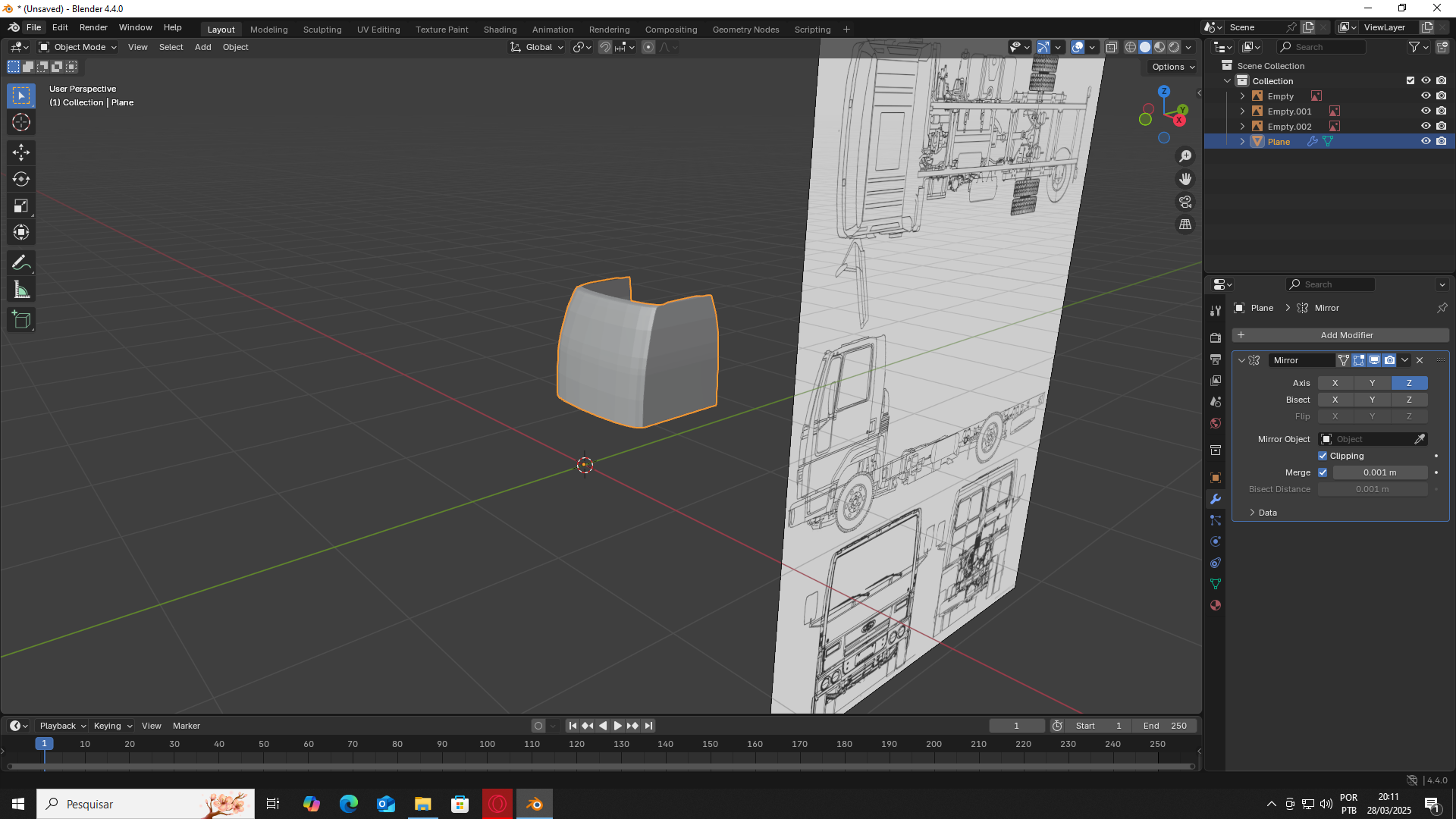Open the Render menu
The image size is (1456, 819).
click(93, 27)
